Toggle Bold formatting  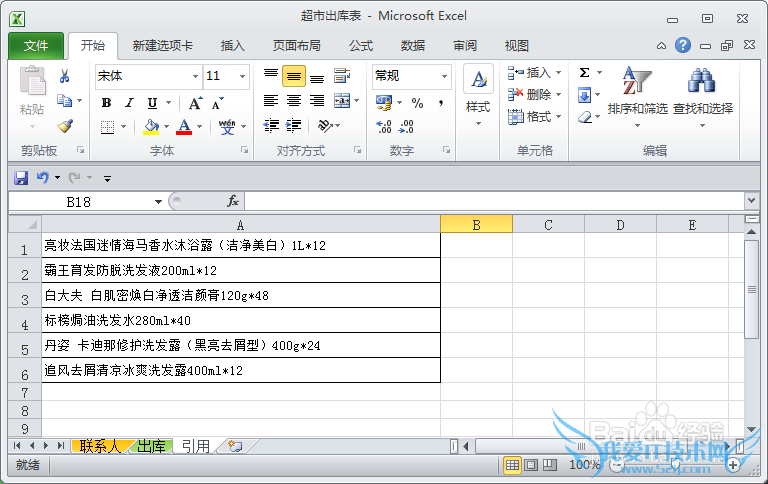[x=106, y=103]
